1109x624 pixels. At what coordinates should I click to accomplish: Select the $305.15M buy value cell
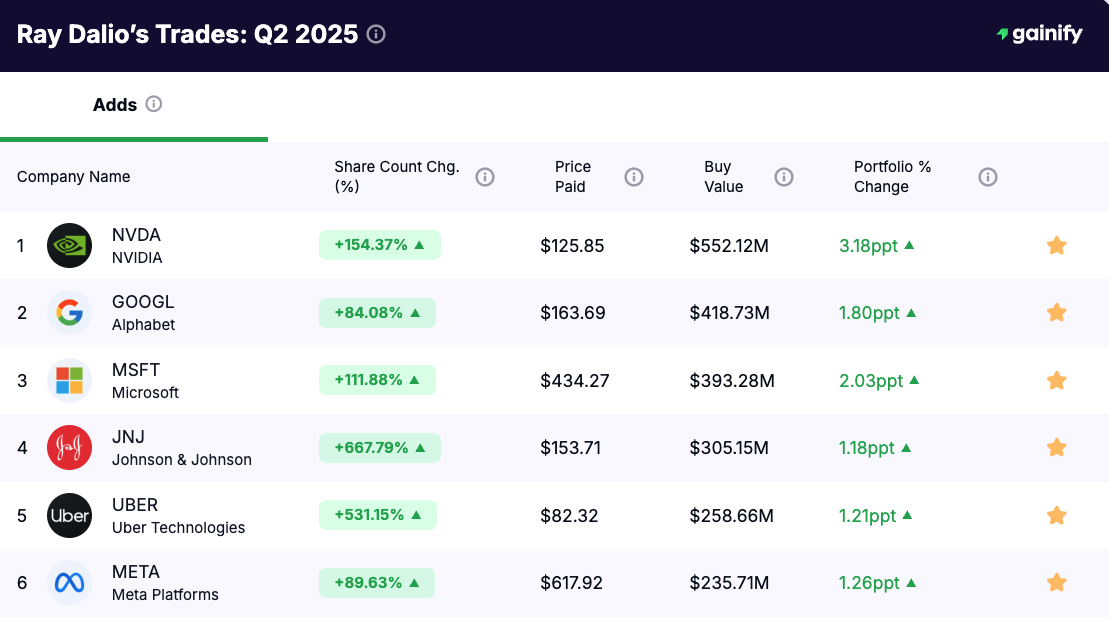(x=729, y=449)
